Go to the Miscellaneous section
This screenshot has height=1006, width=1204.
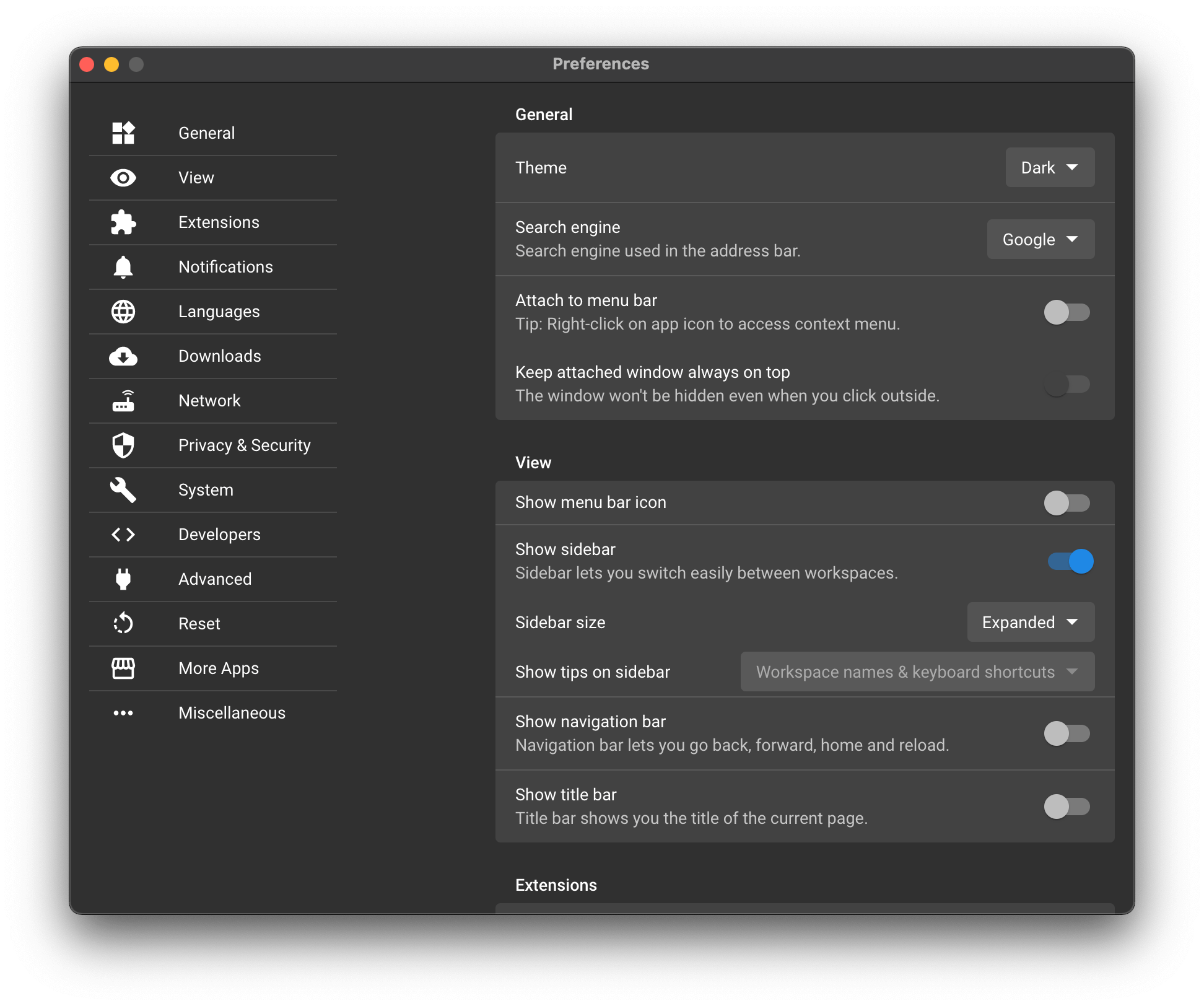coord(232,713)
